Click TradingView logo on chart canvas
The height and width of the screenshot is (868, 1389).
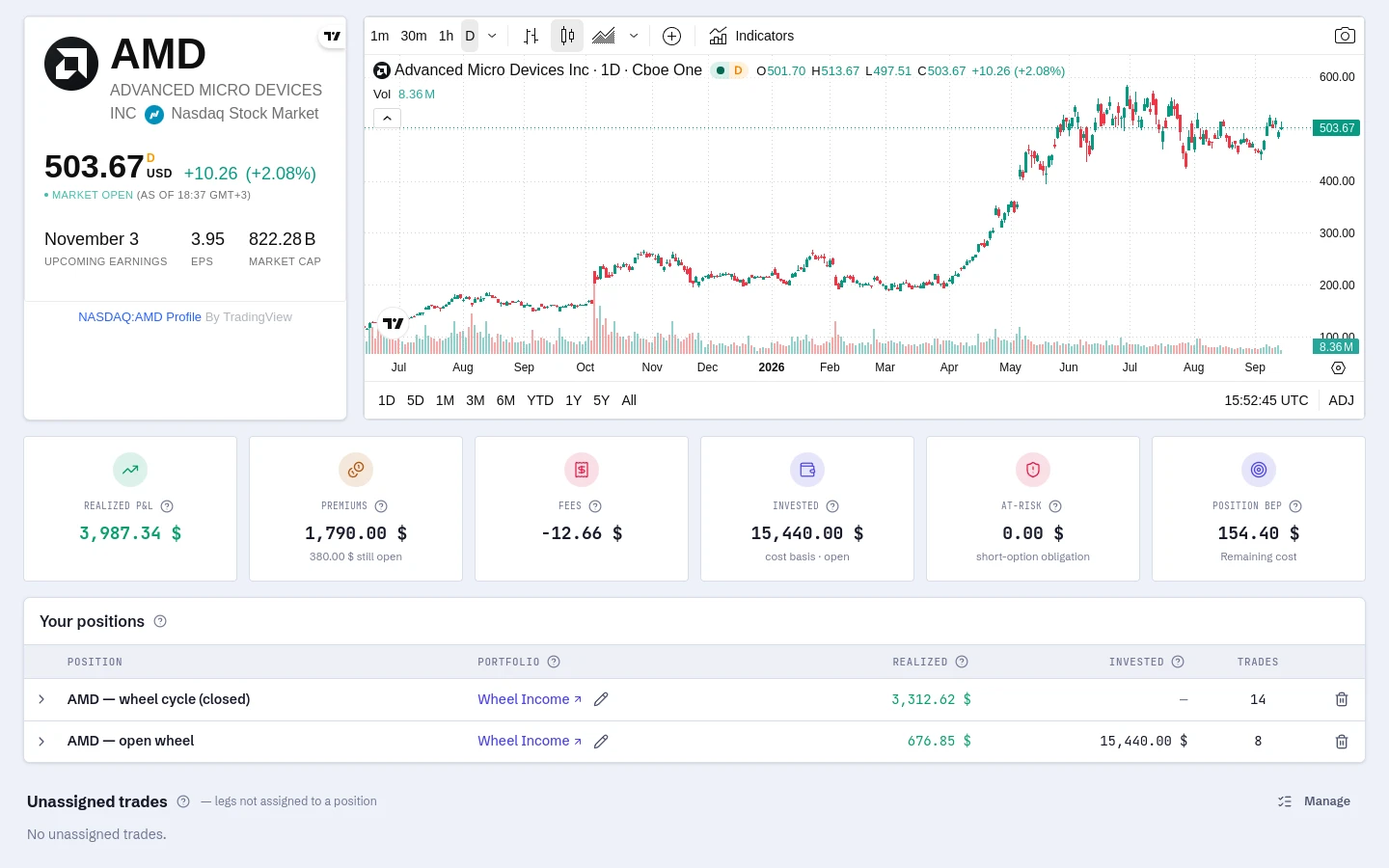[394, 323]
